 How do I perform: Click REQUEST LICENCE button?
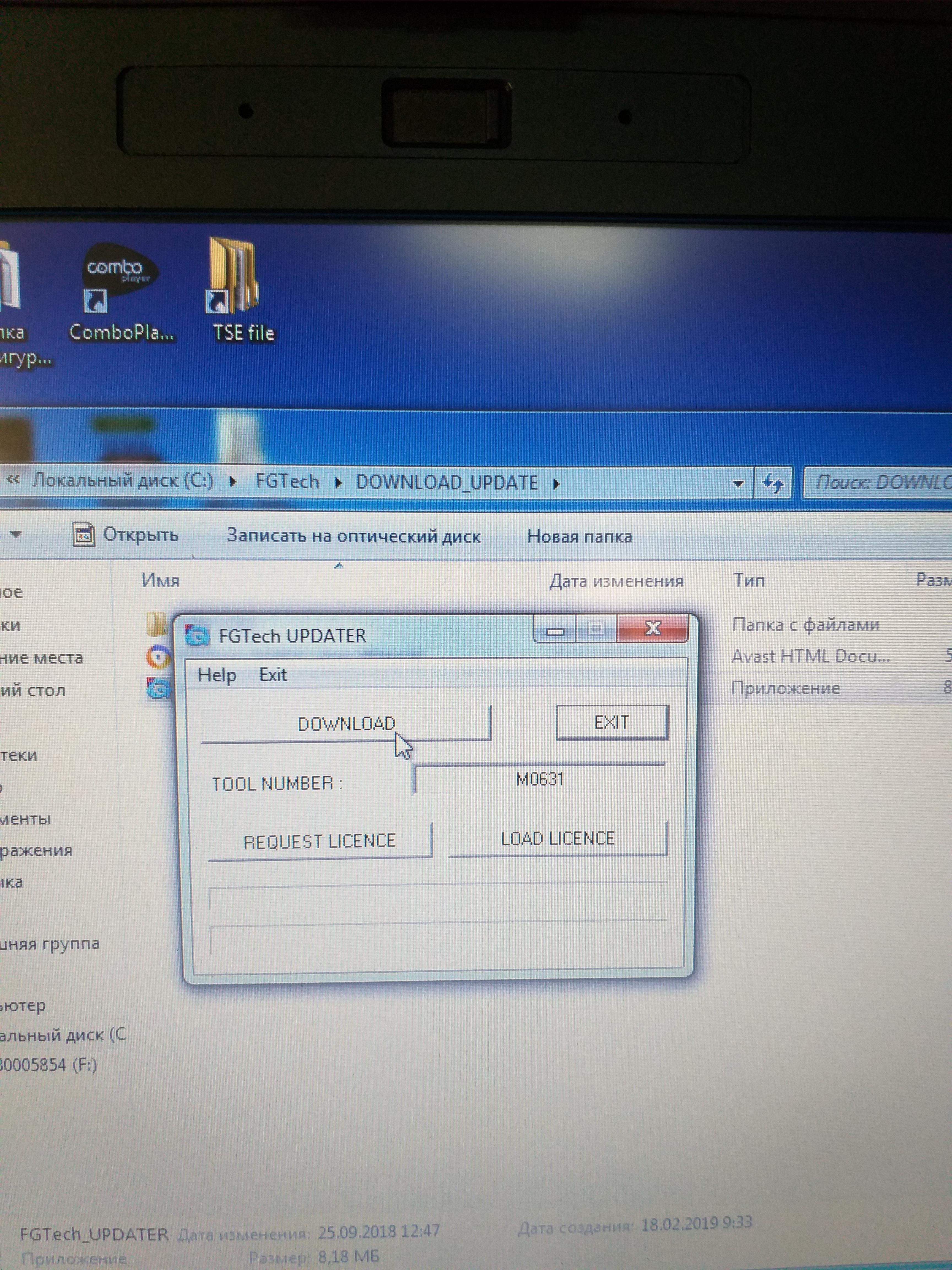(x=320, y=842)
